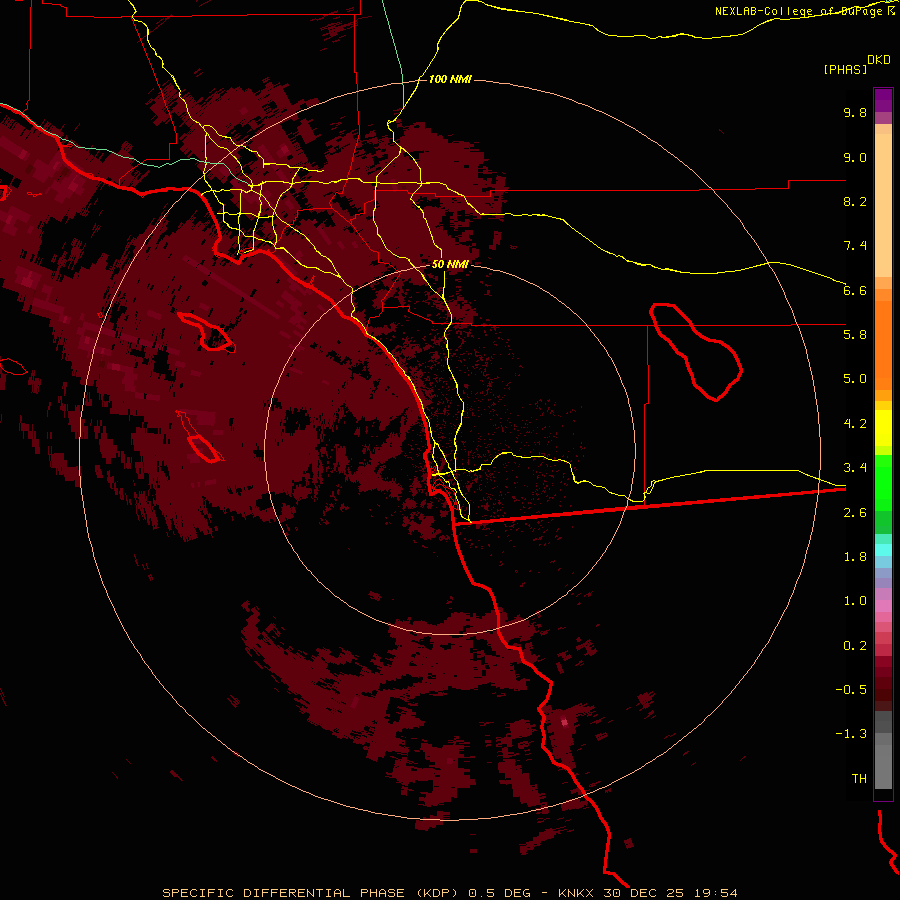Click the 1.8 value on color scale
The width and height of the screenshot is (900, 900).
tap(855, 557)
